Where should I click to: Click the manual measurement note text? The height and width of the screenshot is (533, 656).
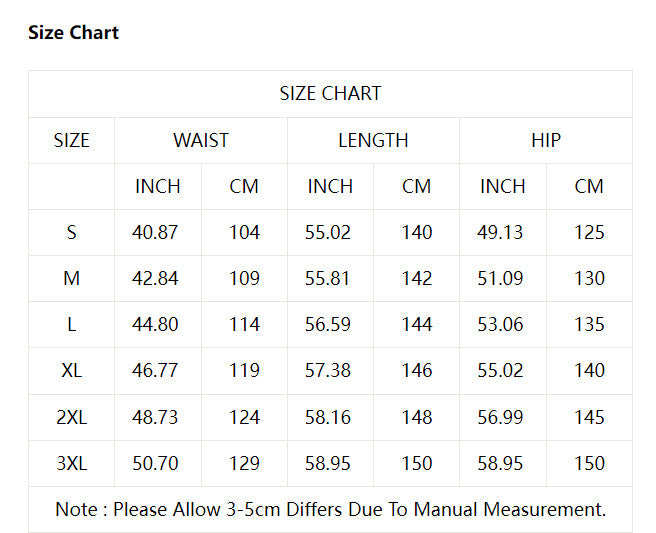point(330,509)
